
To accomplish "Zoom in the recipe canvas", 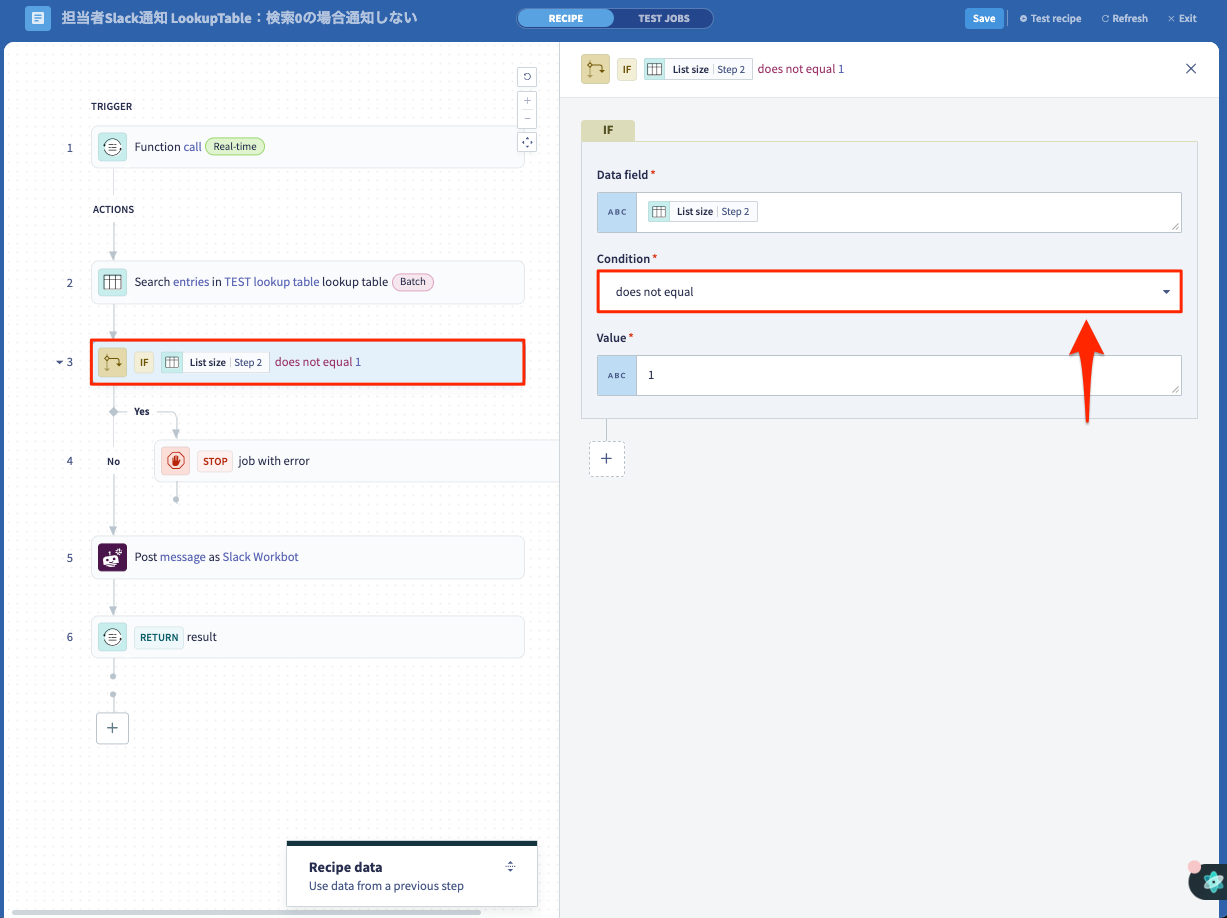I will pos(527,101).
